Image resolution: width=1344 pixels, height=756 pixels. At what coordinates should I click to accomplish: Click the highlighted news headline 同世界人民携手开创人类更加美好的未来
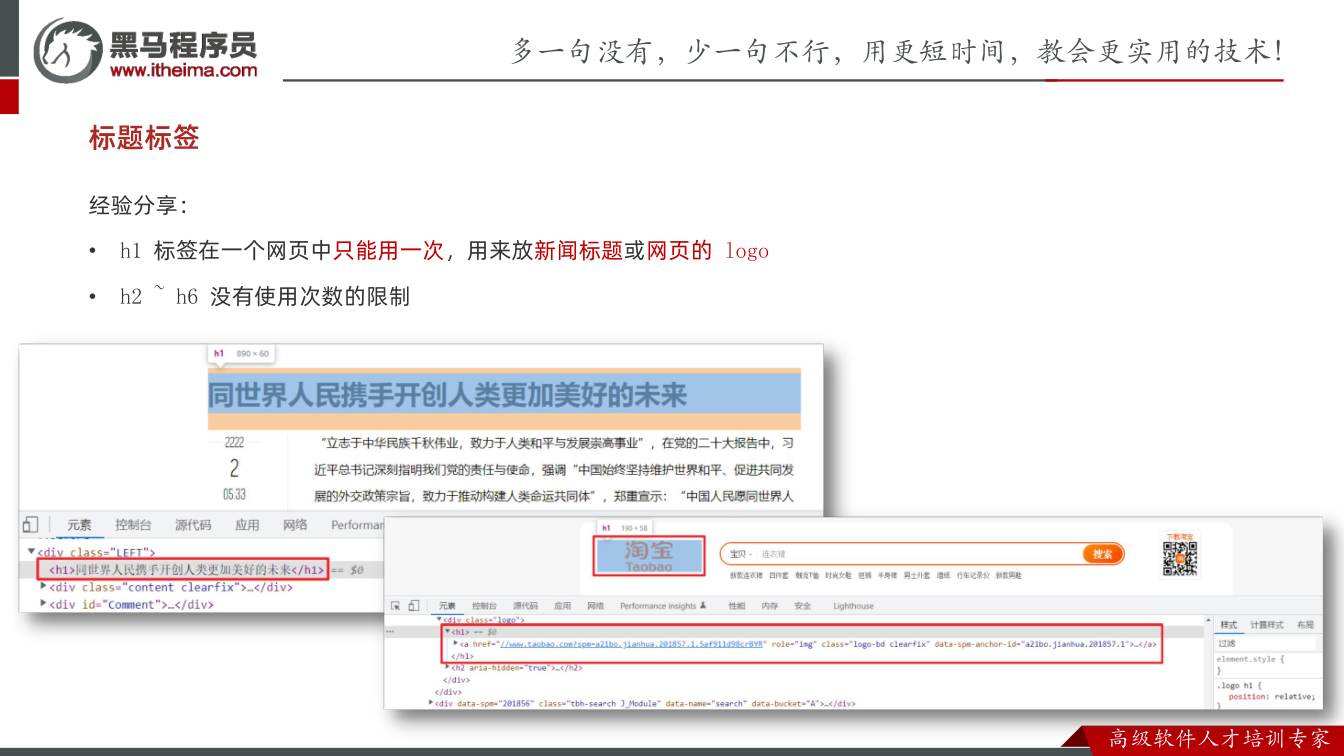pyautogui.click(x=447, y=395)
